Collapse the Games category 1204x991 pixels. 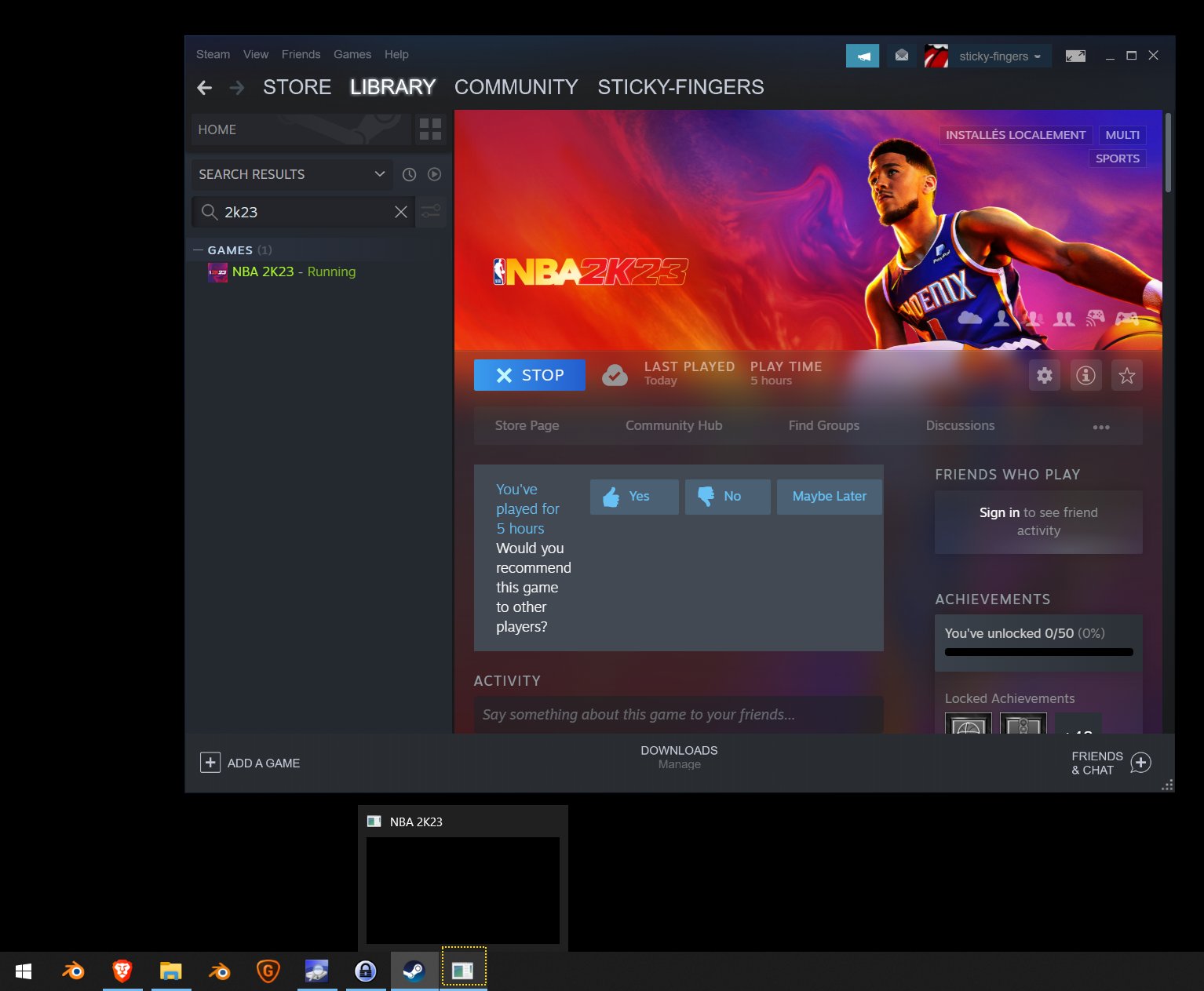click(x=199, y=250)
